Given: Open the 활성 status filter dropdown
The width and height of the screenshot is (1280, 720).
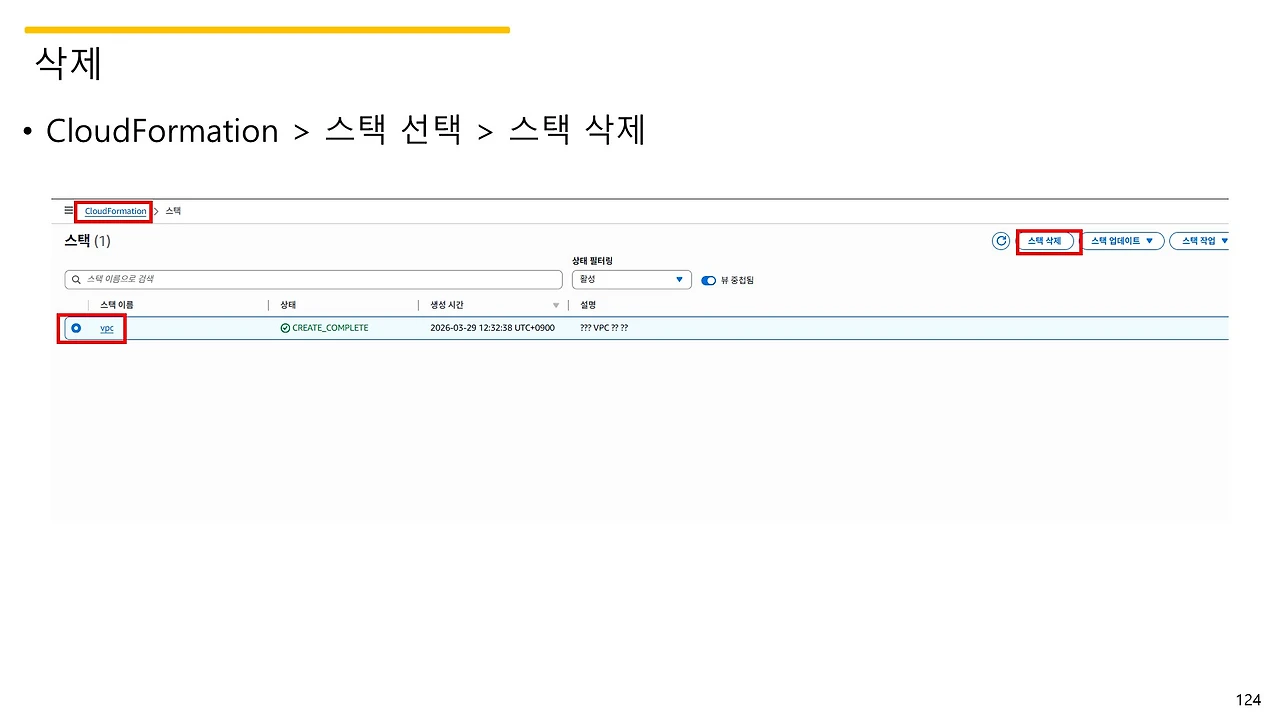Looking at the screenshot, I should tap(631, 279).
